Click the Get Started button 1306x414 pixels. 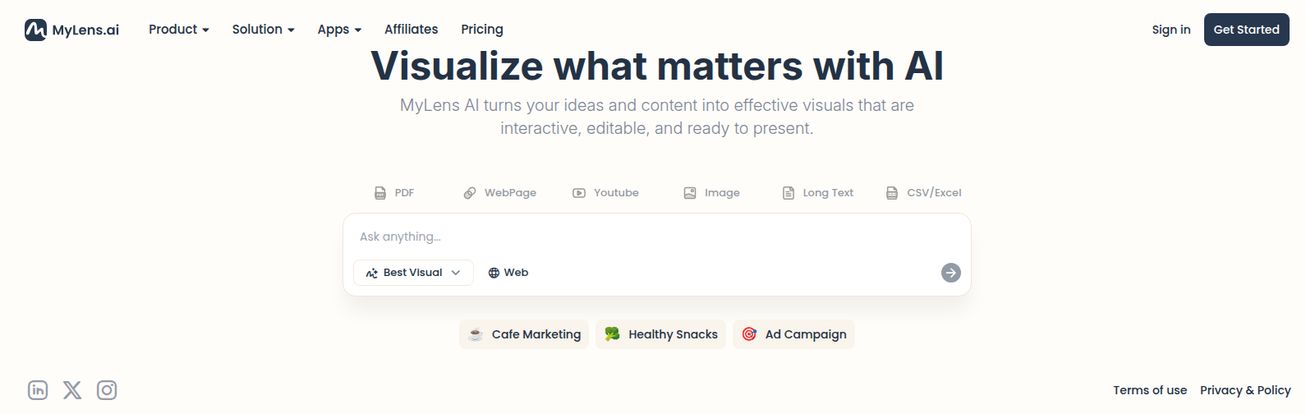pos(1246,30)
